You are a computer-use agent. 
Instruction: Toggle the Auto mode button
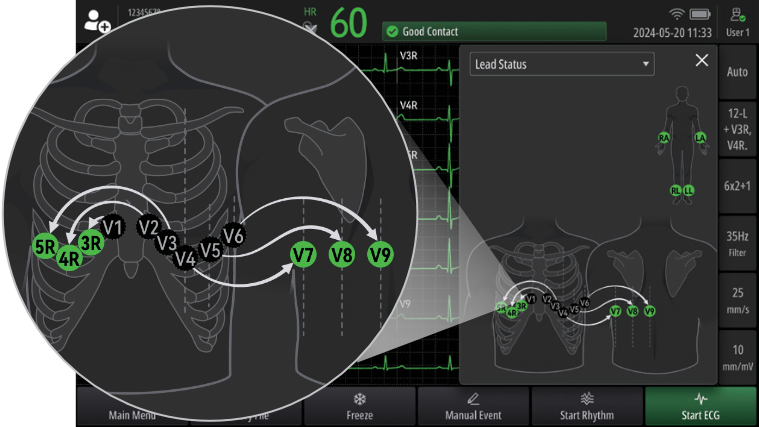(737, 72)
